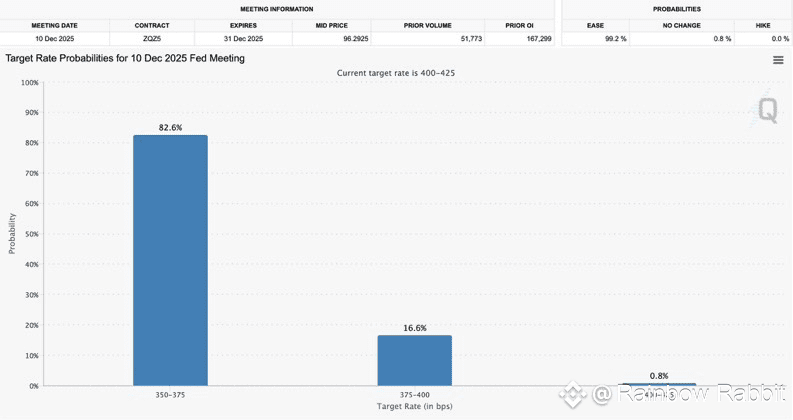This screenshot has width=793, height=420.
Task: Click the PRIOR OI column header
Action: pos(519,25)
